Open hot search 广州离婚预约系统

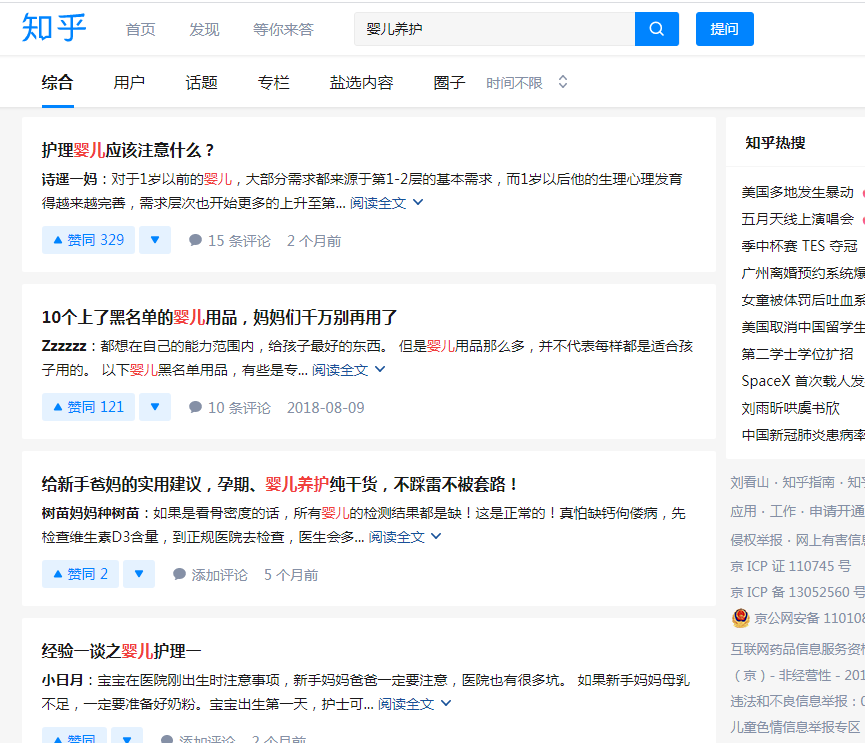click(x=803, y=273)
